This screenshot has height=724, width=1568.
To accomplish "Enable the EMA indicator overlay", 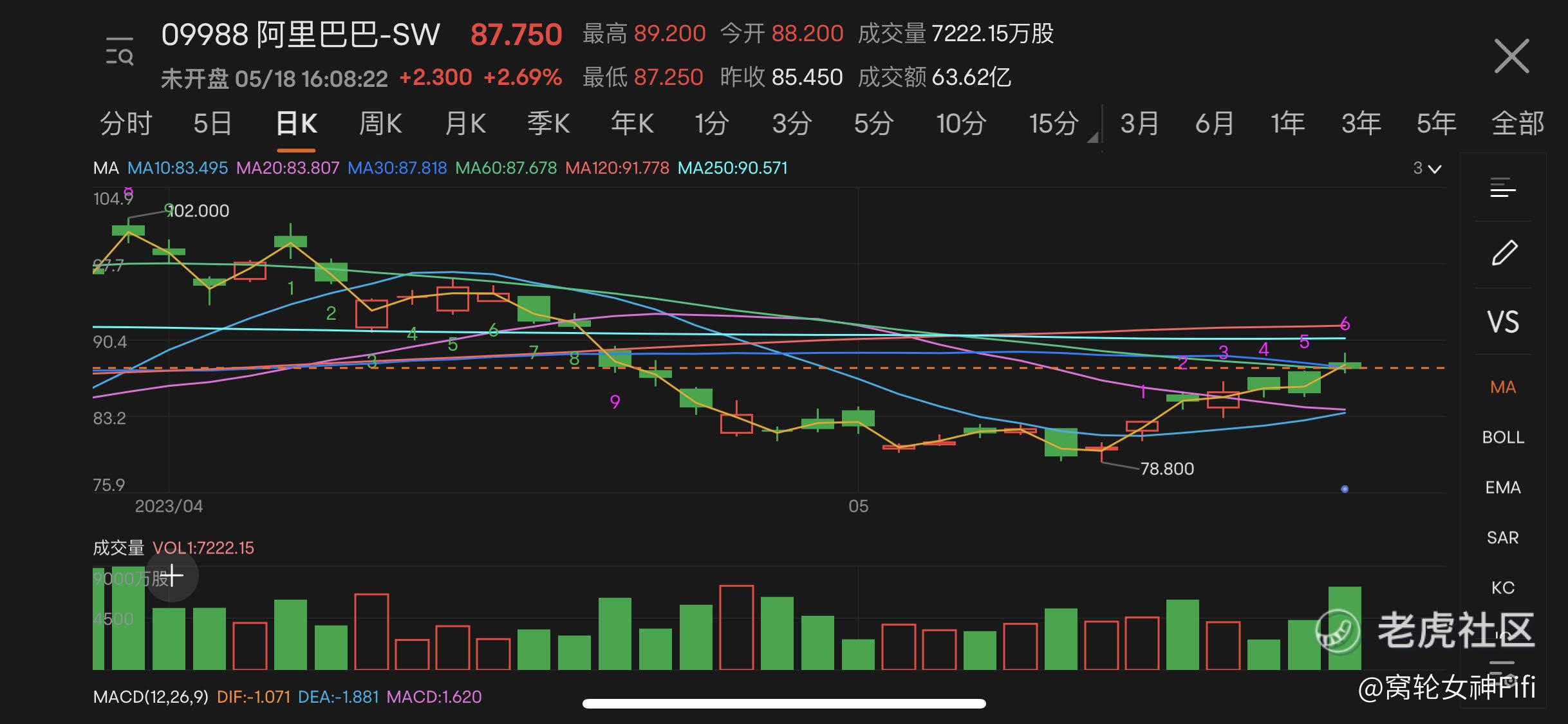I will 1503,487.
